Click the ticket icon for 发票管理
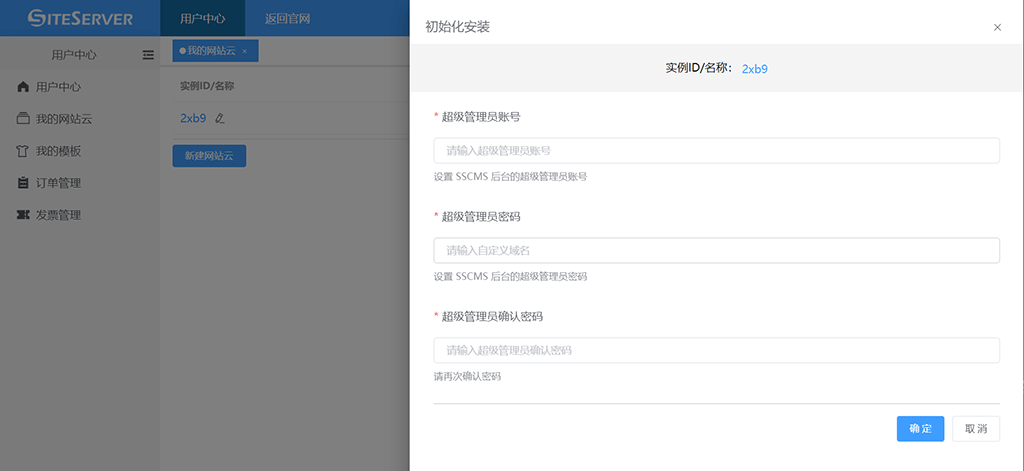 [x=23, y=215]
